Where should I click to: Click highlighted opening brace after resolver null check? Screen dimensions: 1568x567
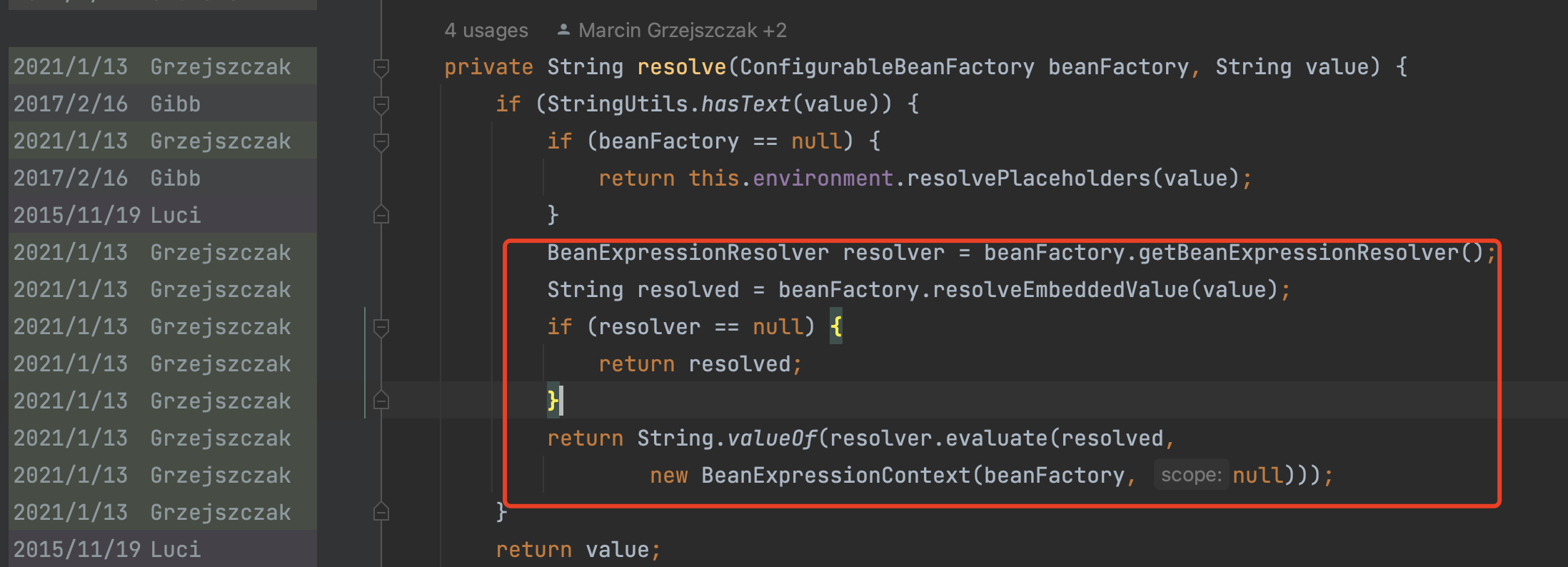click(x=836, y=327)
